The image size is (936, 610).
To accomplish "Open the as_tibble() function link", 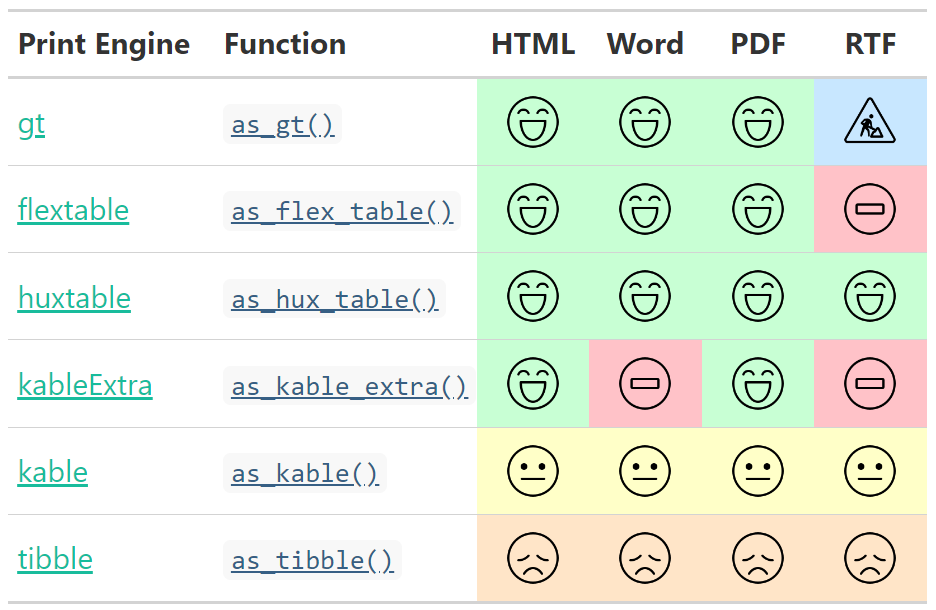I will point(312,560).
